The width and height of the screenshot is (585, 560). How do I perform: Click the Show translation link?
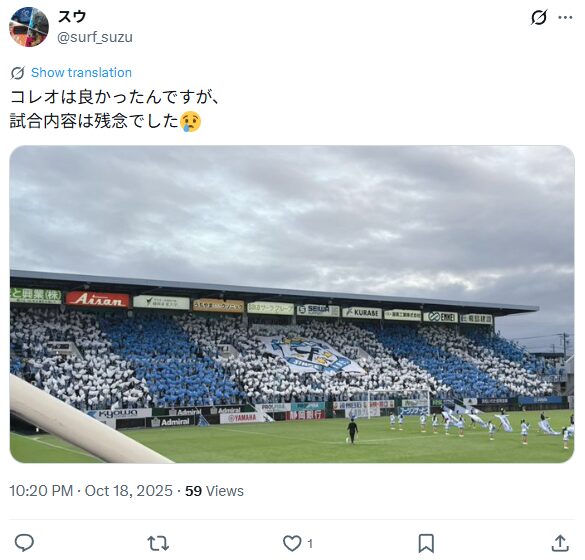(81, 72)
